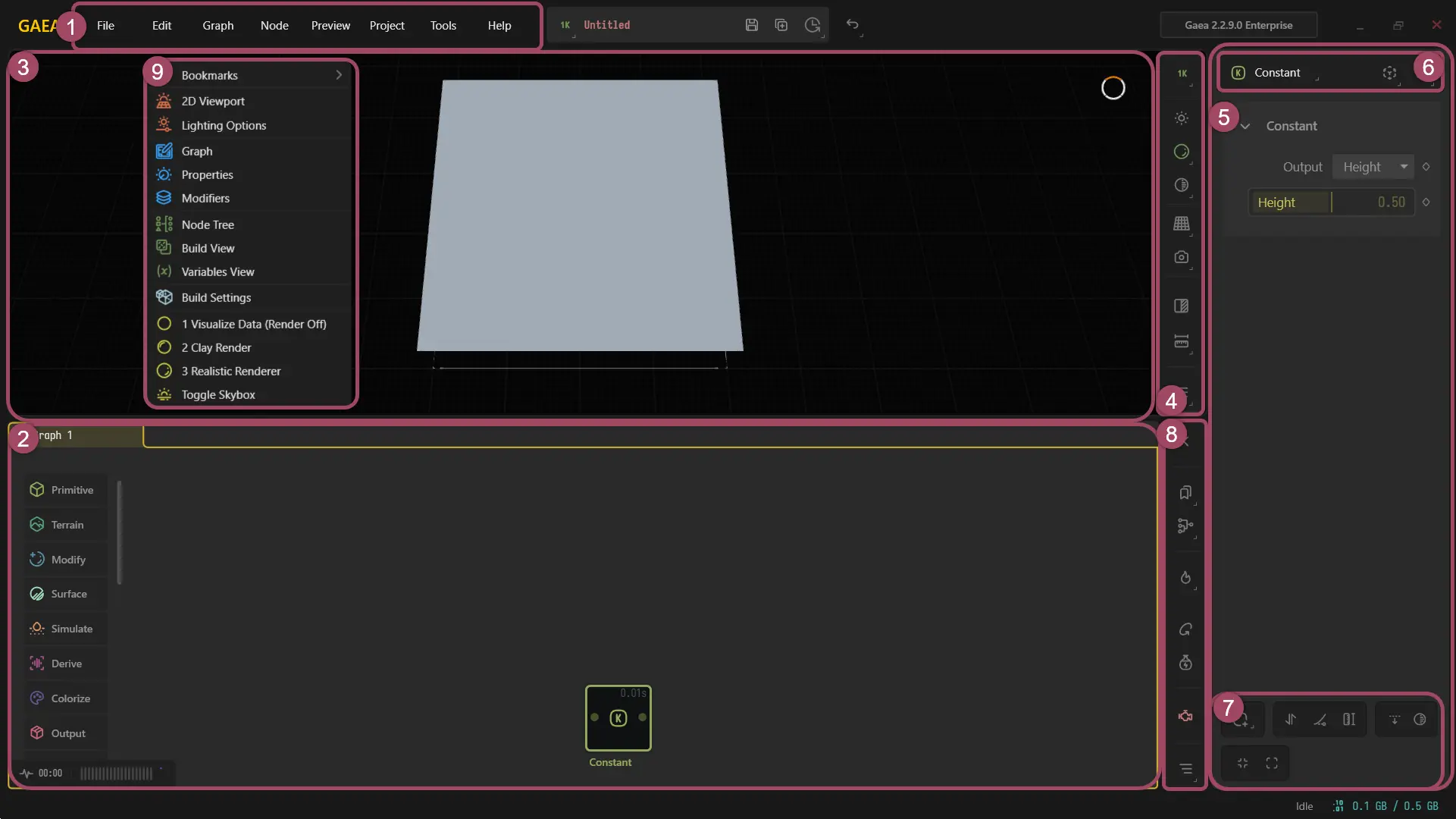Select the Simulate node category
Viewport: 1456px width, 819px height.
pyautogui.click(x=71, y=629)
